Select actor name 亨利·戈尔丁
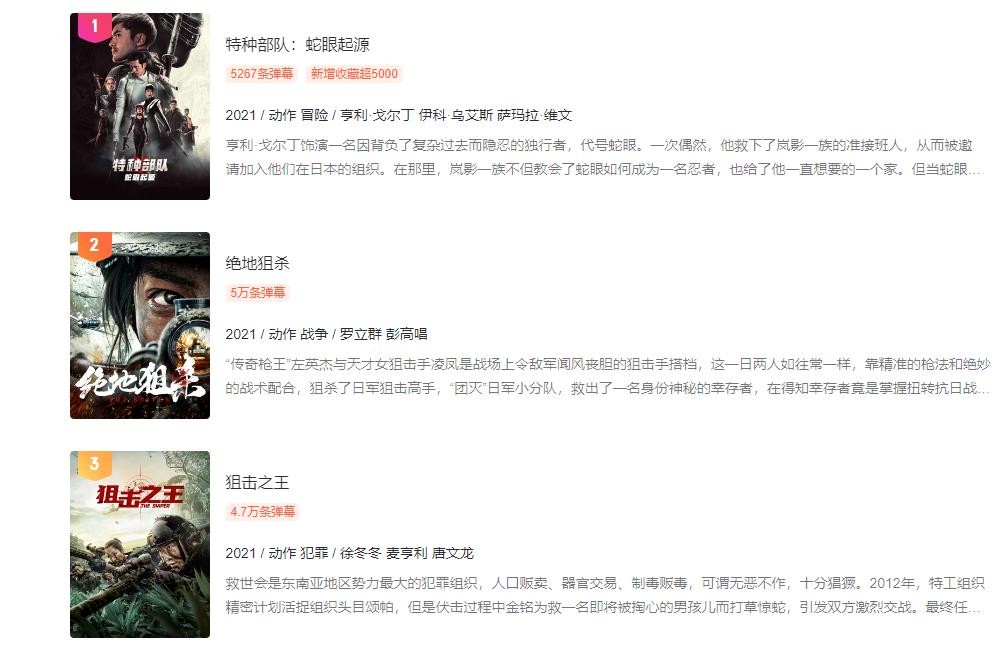This screenshot has height=656, width=997. pyautogui.click(x=376, y=115)
